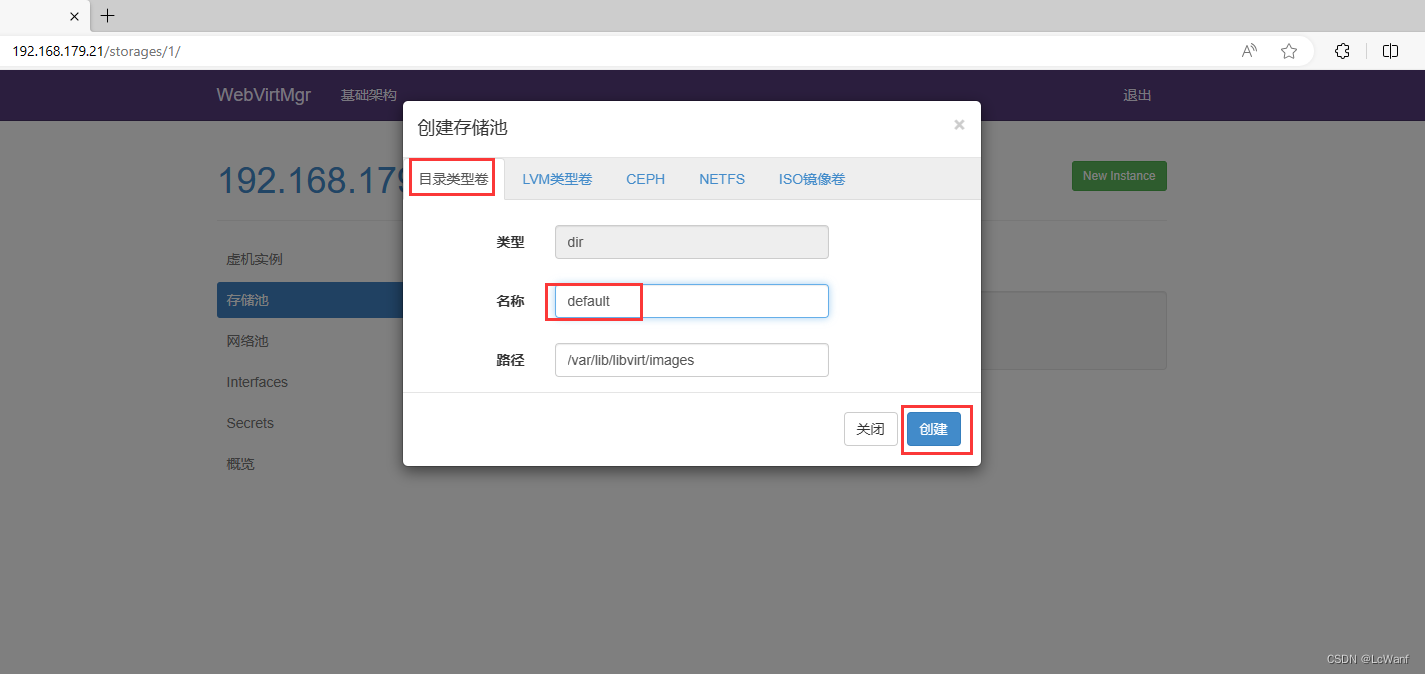Switch to the LVM类型卷 tab
1425x674 pixels.
(557, 179)
